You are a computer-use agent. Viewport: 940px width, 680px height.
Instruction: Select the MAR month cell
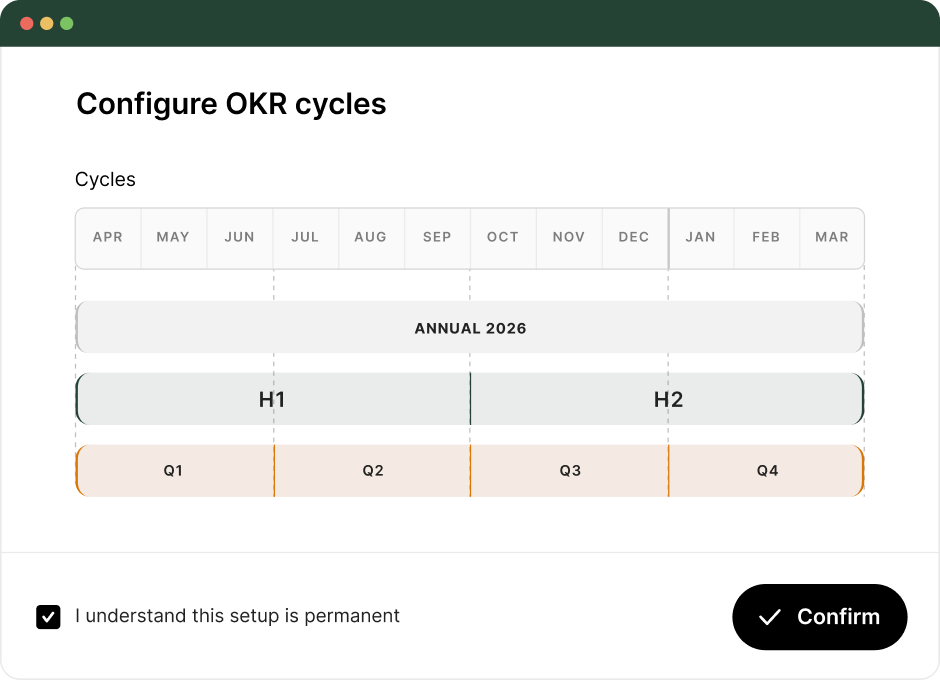[832, 237]
